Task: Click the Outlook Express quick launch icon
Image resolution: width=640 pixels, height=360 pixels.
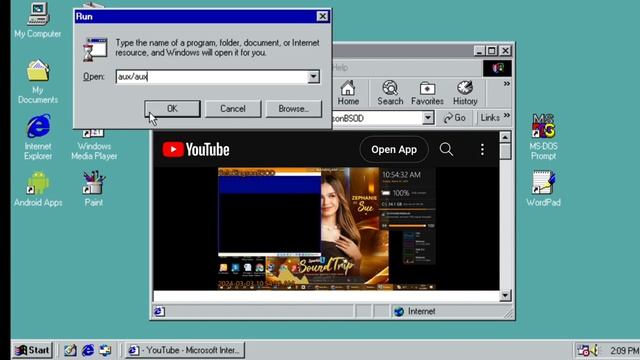Action: (105, 350)
